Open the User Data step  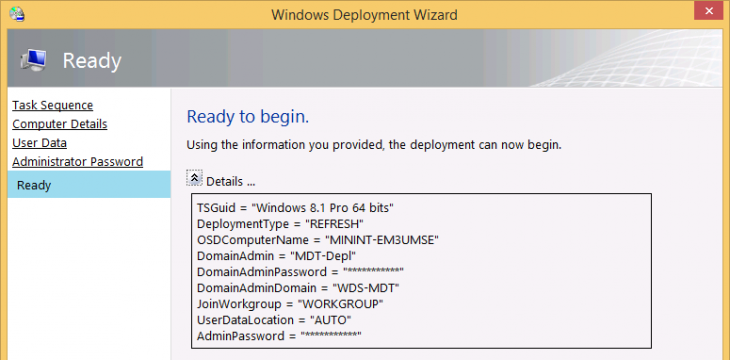[x=40, y=143]
